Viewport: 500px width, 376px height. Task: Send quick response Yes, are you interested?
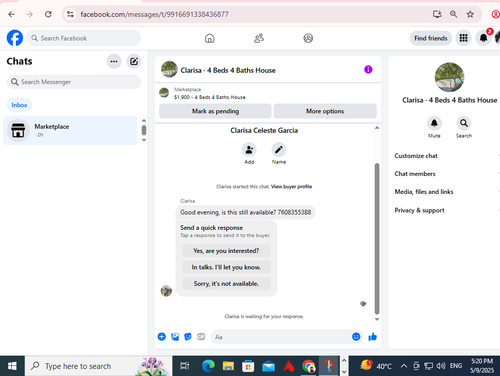point(226,251)
